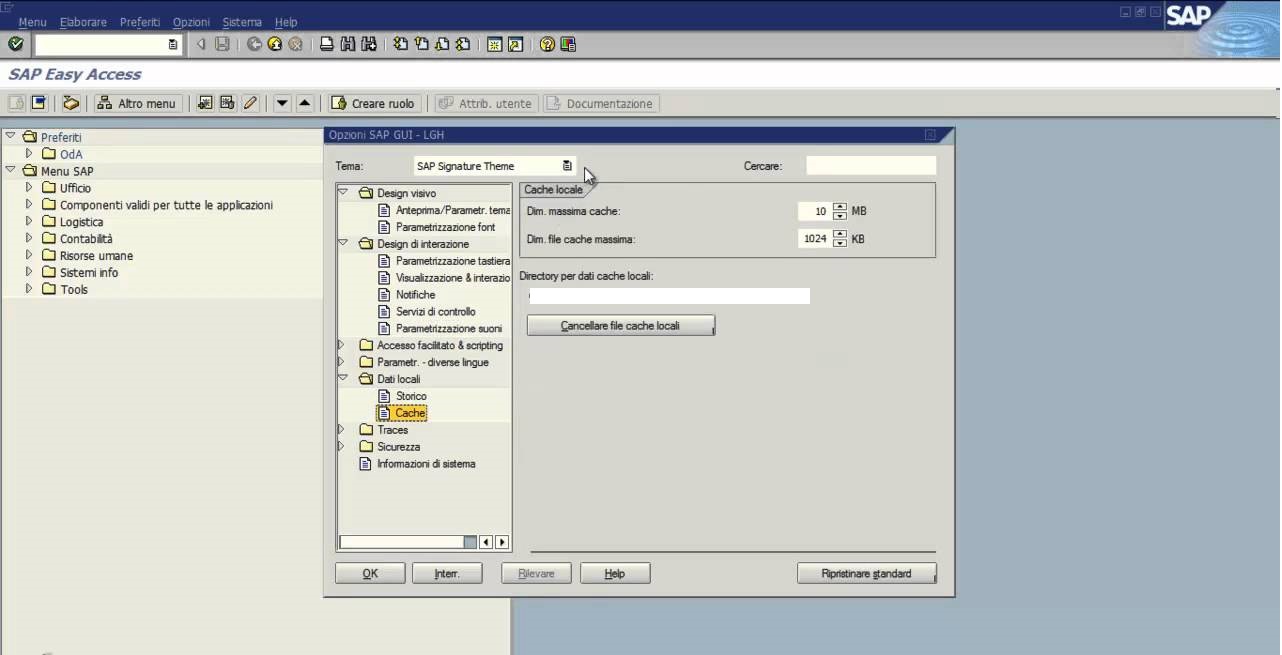Image resolution: width=1282 pixels, height=655 pixels.
Task: Click the Previous Page icon
Action: tap(421, 44)
